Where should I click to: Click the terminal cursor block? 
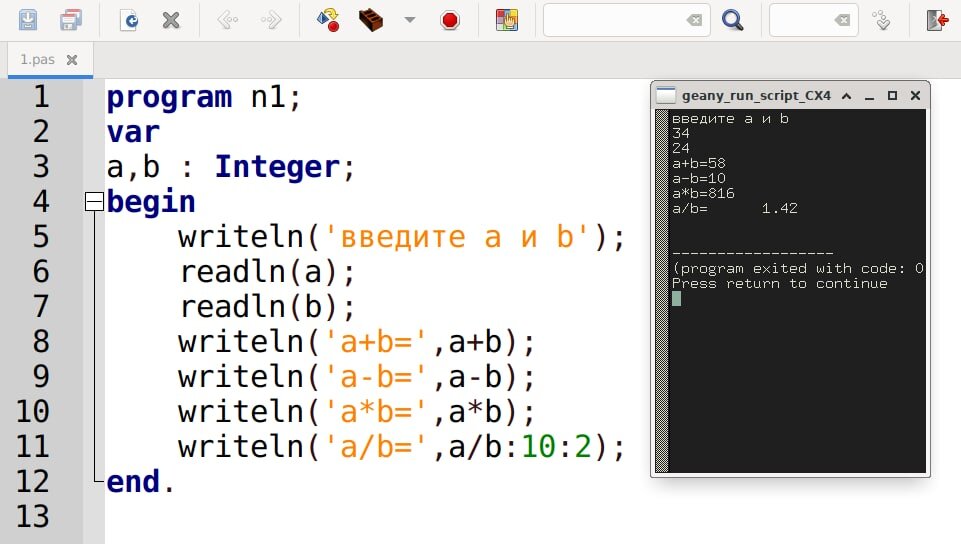(676, 298)
